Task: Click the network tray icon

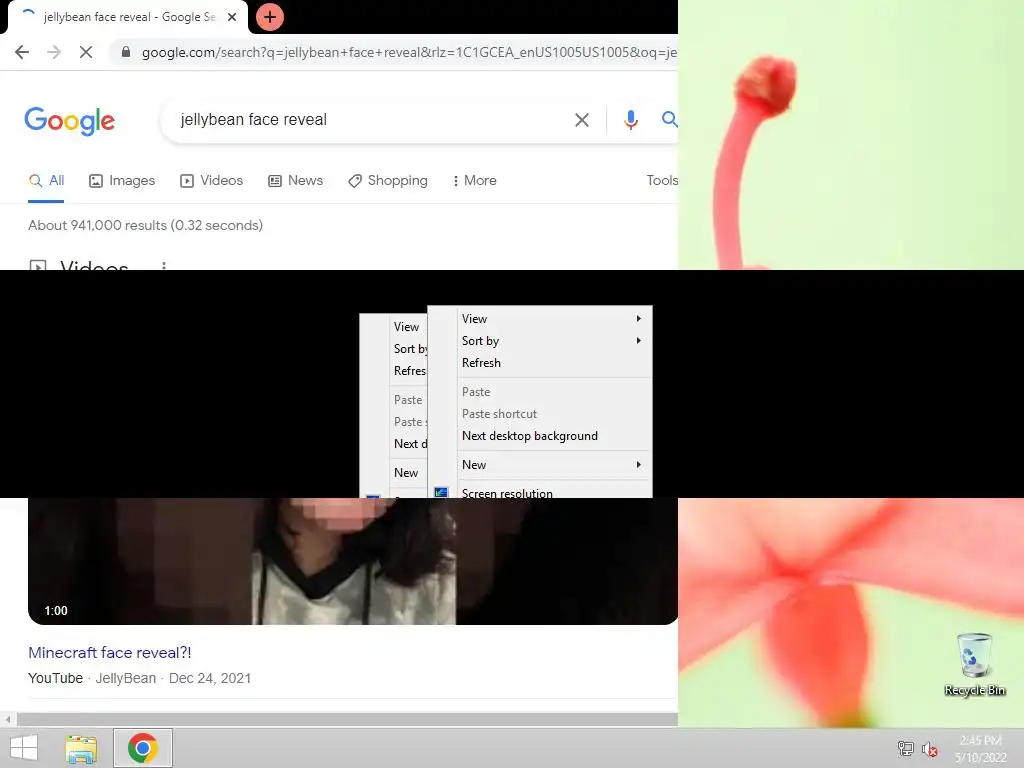Action: (x=906, y=748)
